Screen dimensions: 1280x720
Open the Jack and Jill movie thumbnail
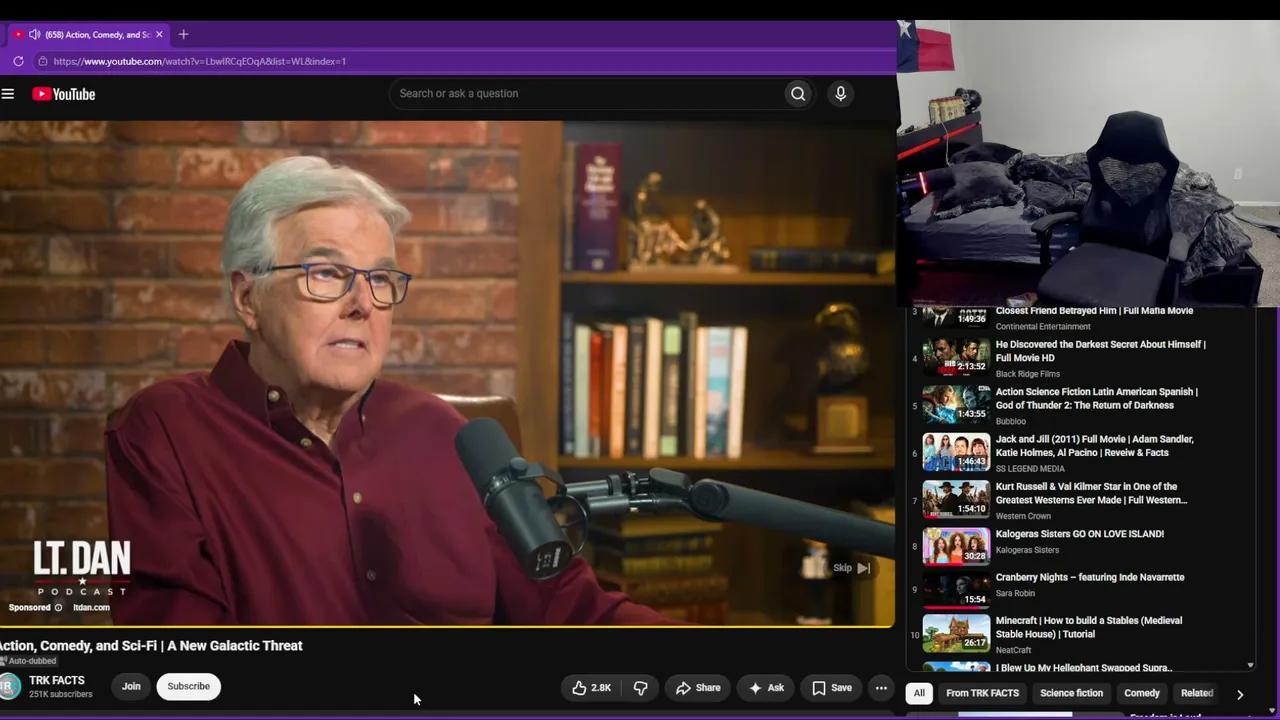pos(956,452)
